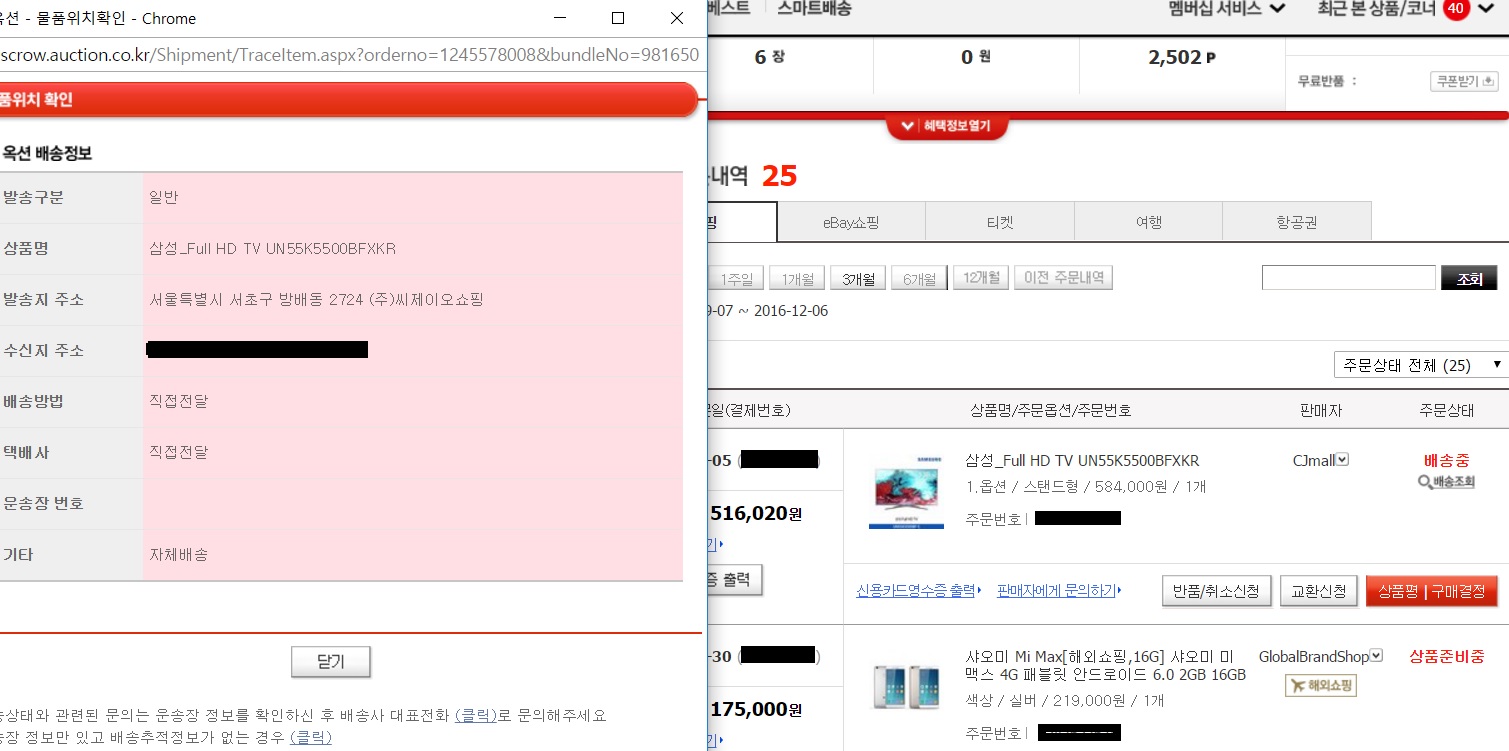The image size is (1509, 751).
Task: Open the 멤버십 서비스 dropdown menu
Action: point(1226,9)
